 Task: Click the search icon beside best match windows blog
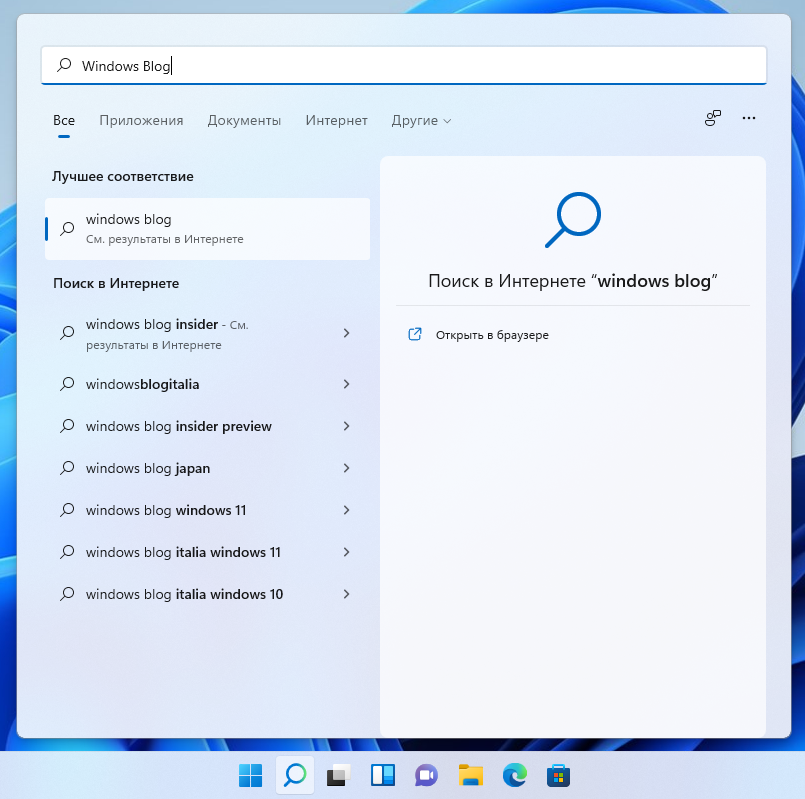click(67, 229)
